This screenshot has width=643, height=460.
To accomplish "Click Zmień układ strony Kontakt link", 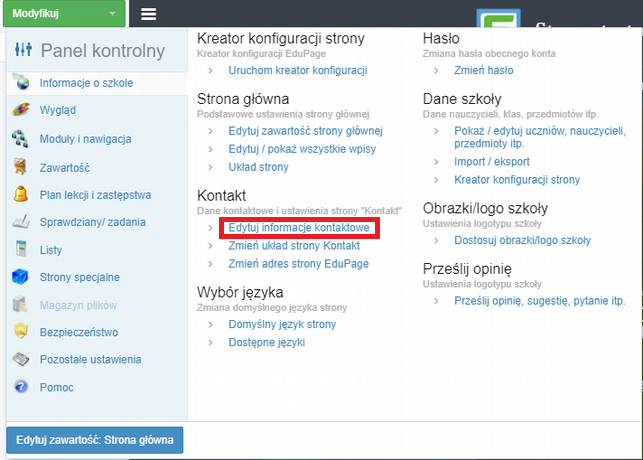I will point(294,246).
